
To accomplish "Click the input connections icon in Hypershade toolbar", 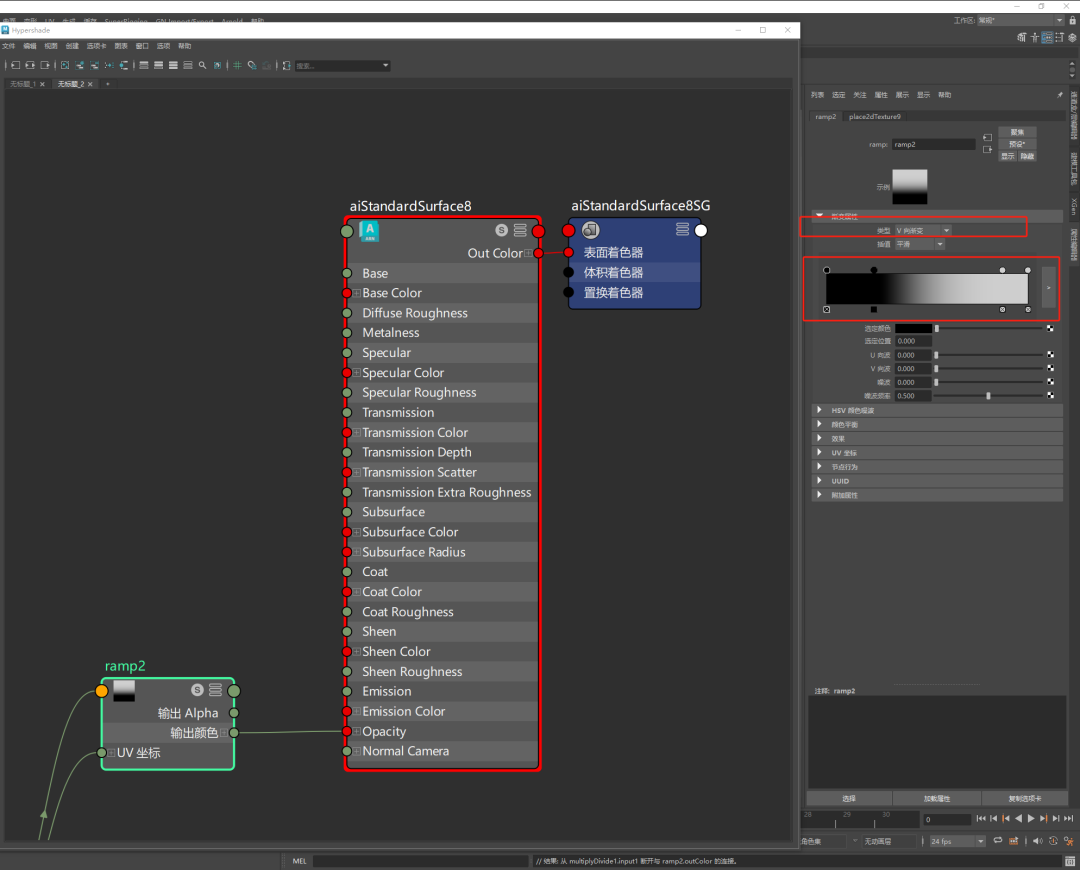I will coord(15,65).
